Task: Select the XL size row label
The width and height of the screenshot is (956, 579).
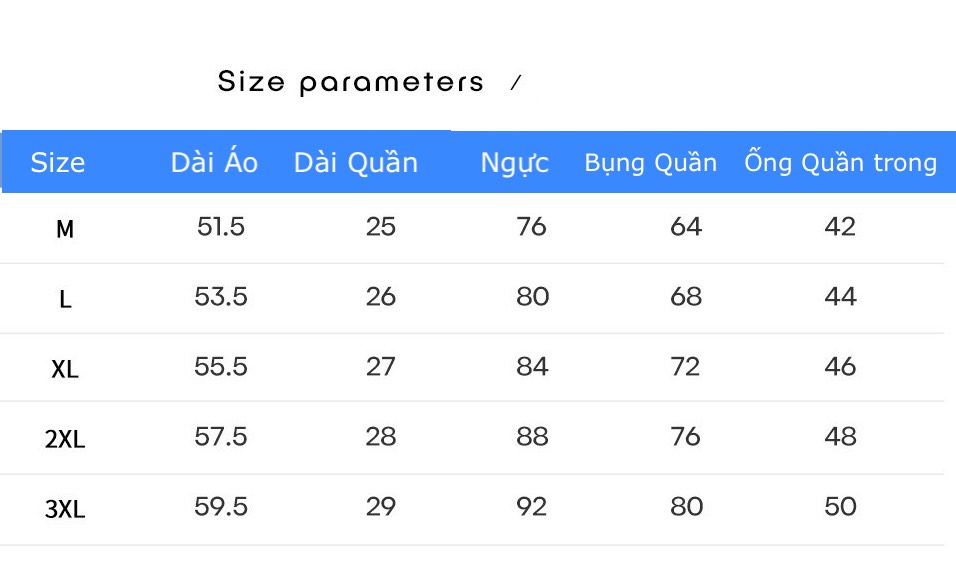Action: click(65, 369)
